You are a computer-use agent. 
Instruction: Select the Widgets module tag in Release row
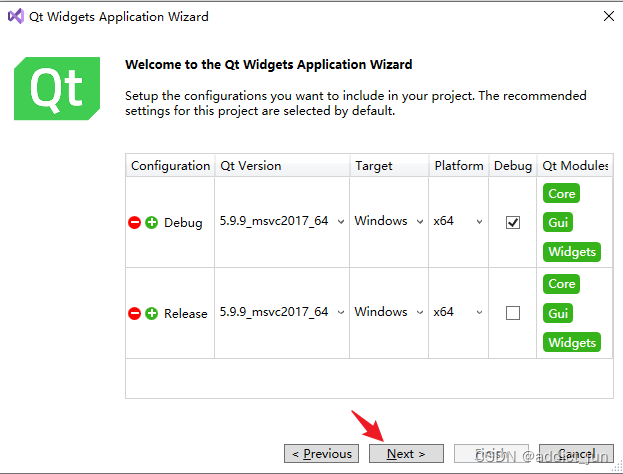coord(572,342)
